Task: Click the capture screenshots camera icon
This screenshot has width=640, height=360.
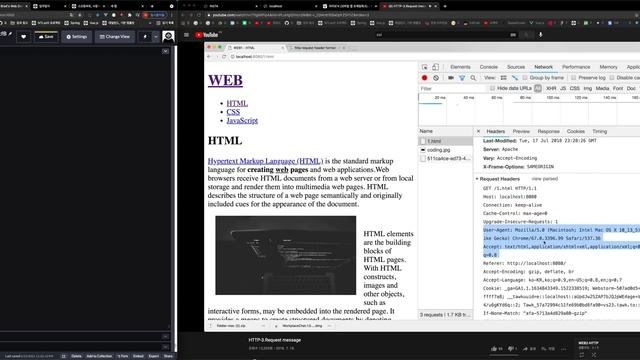Action: click(451, 78)
